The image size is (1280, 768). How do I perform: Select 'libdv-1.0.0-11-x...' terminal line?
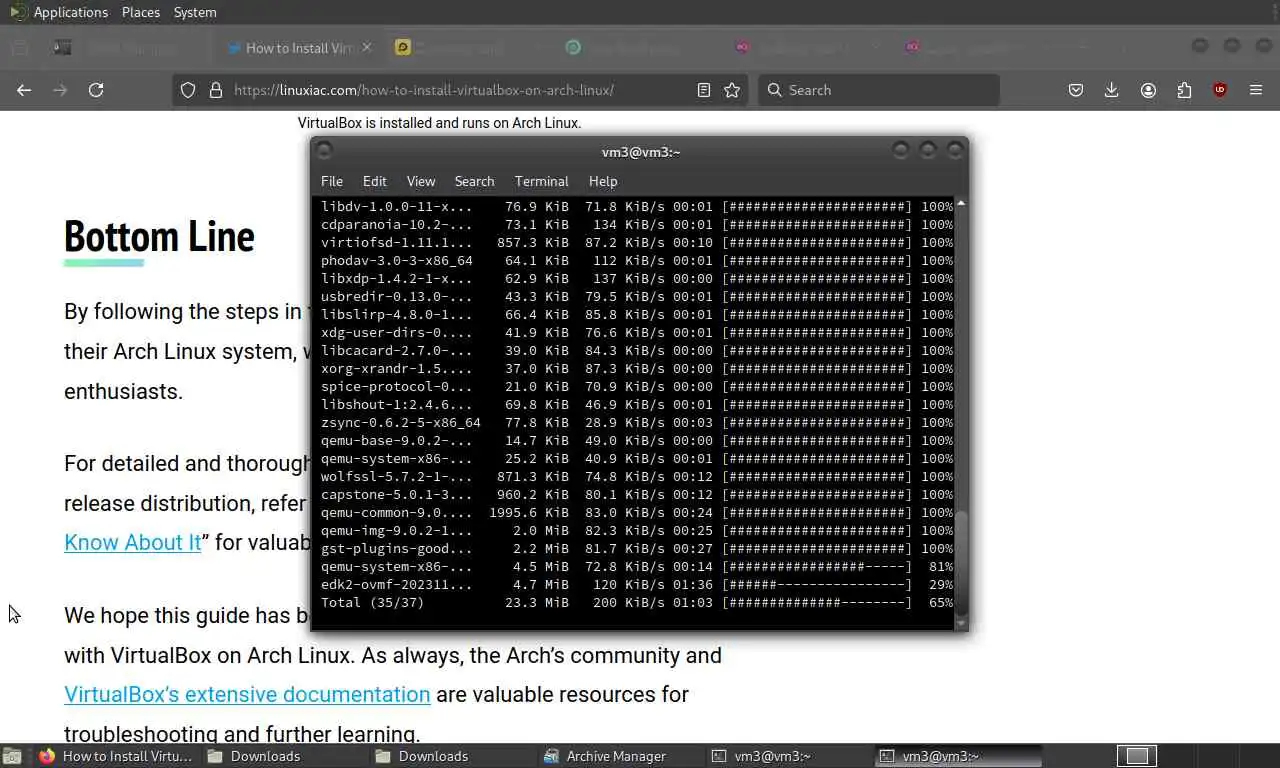(x=636, y=207)
